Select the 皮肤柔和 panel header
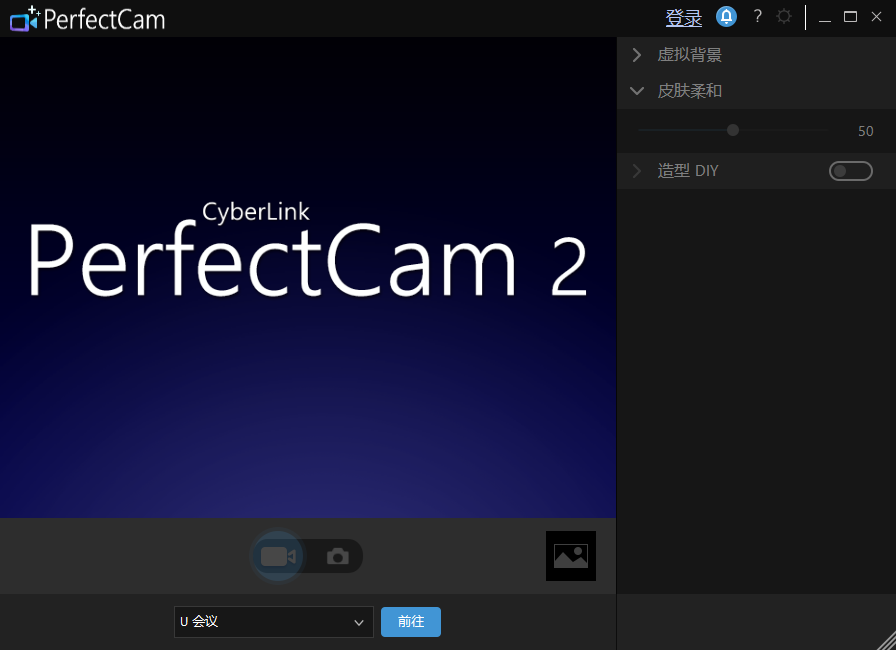The height and width of the screenshot is (650, 896). [689, 90]
